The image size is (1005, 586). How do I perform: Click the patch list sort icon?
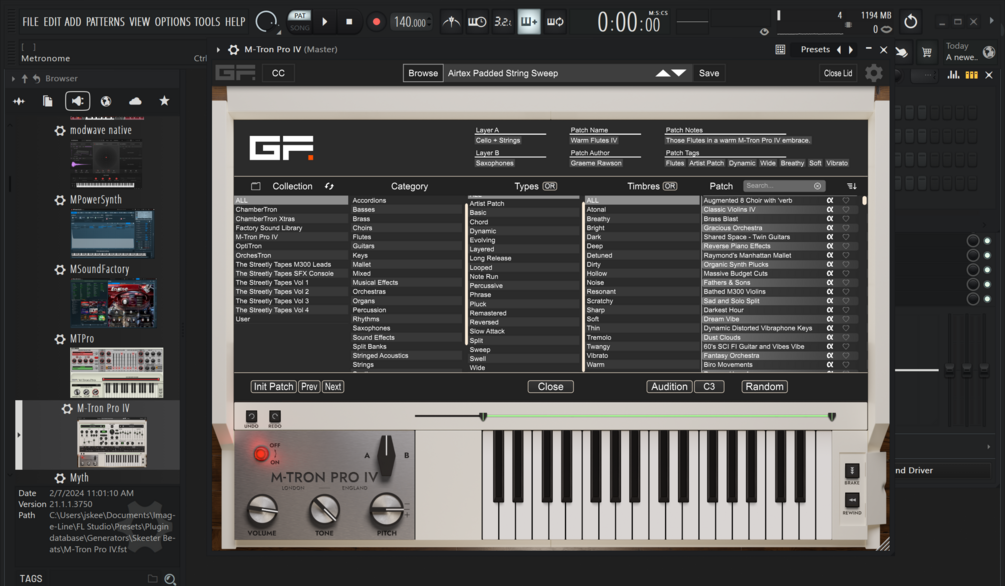pyautogui.click(x=851, y=186)
